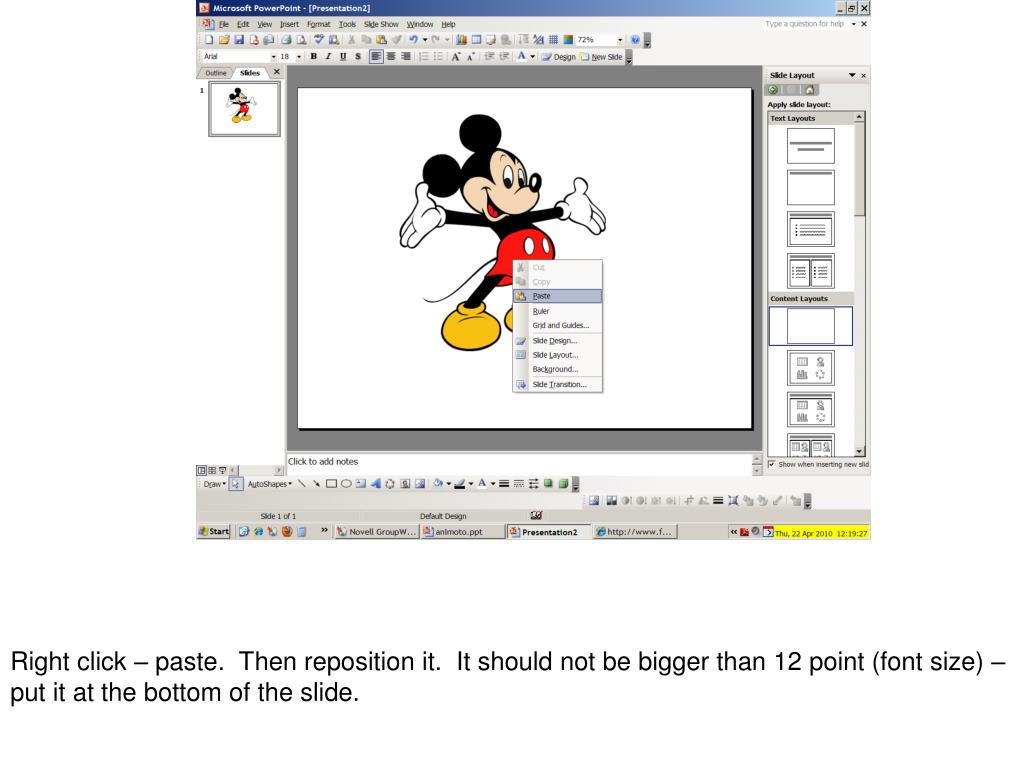
Task: Click the Color/Grayscale icon
Action: pos(568,40)
